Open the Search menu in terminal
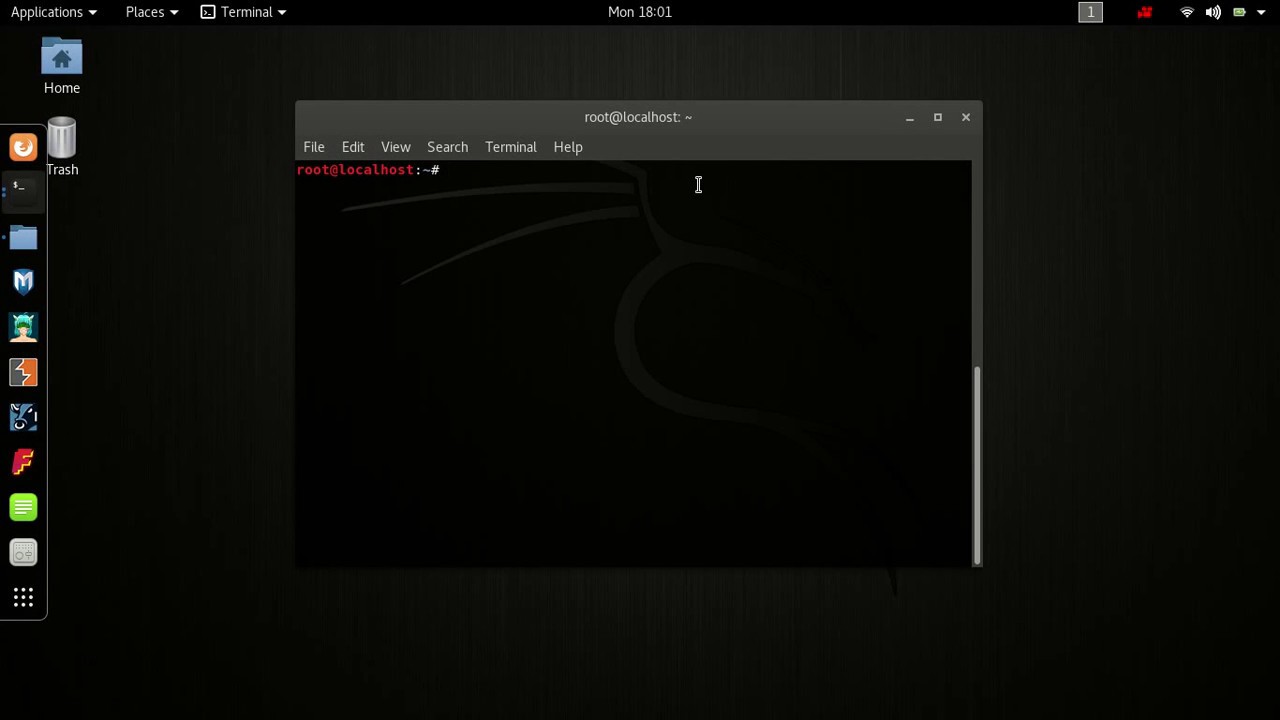Image resolution: width=1280 pixels, height=720 pixels. click(x=447, y=147)
